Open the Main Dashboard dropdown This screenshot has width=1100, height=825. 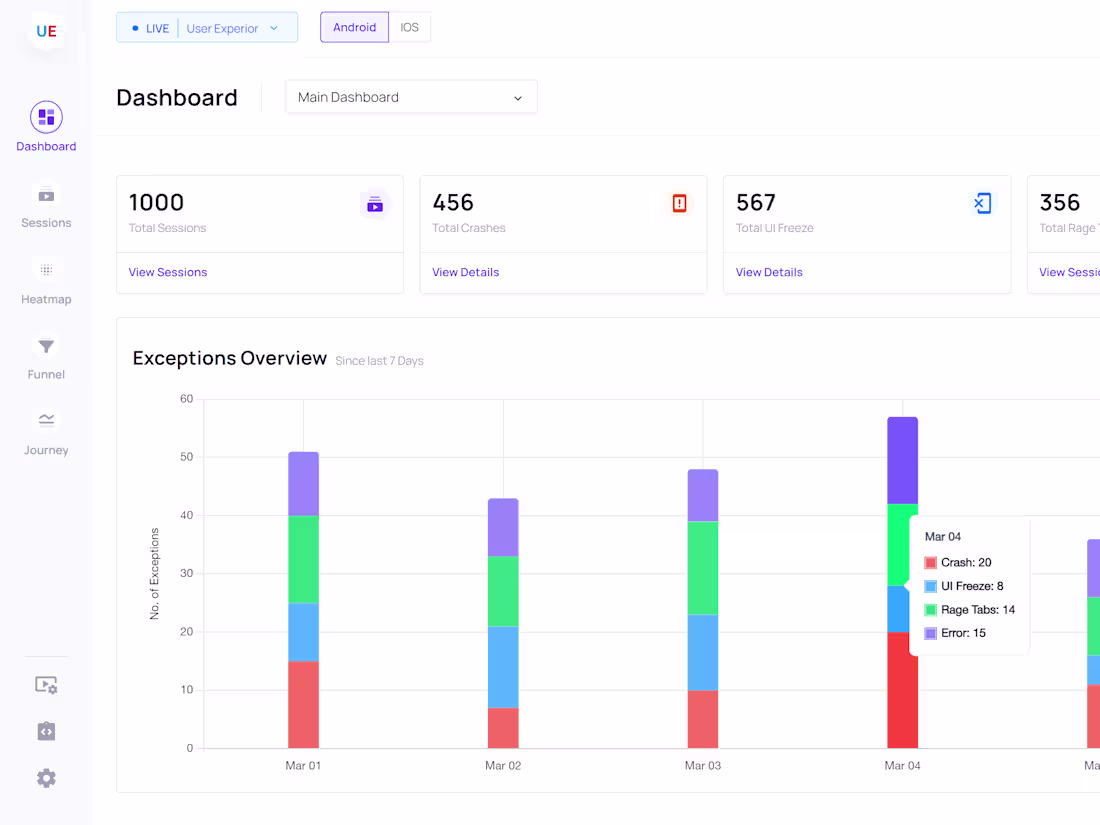point(411,97)
